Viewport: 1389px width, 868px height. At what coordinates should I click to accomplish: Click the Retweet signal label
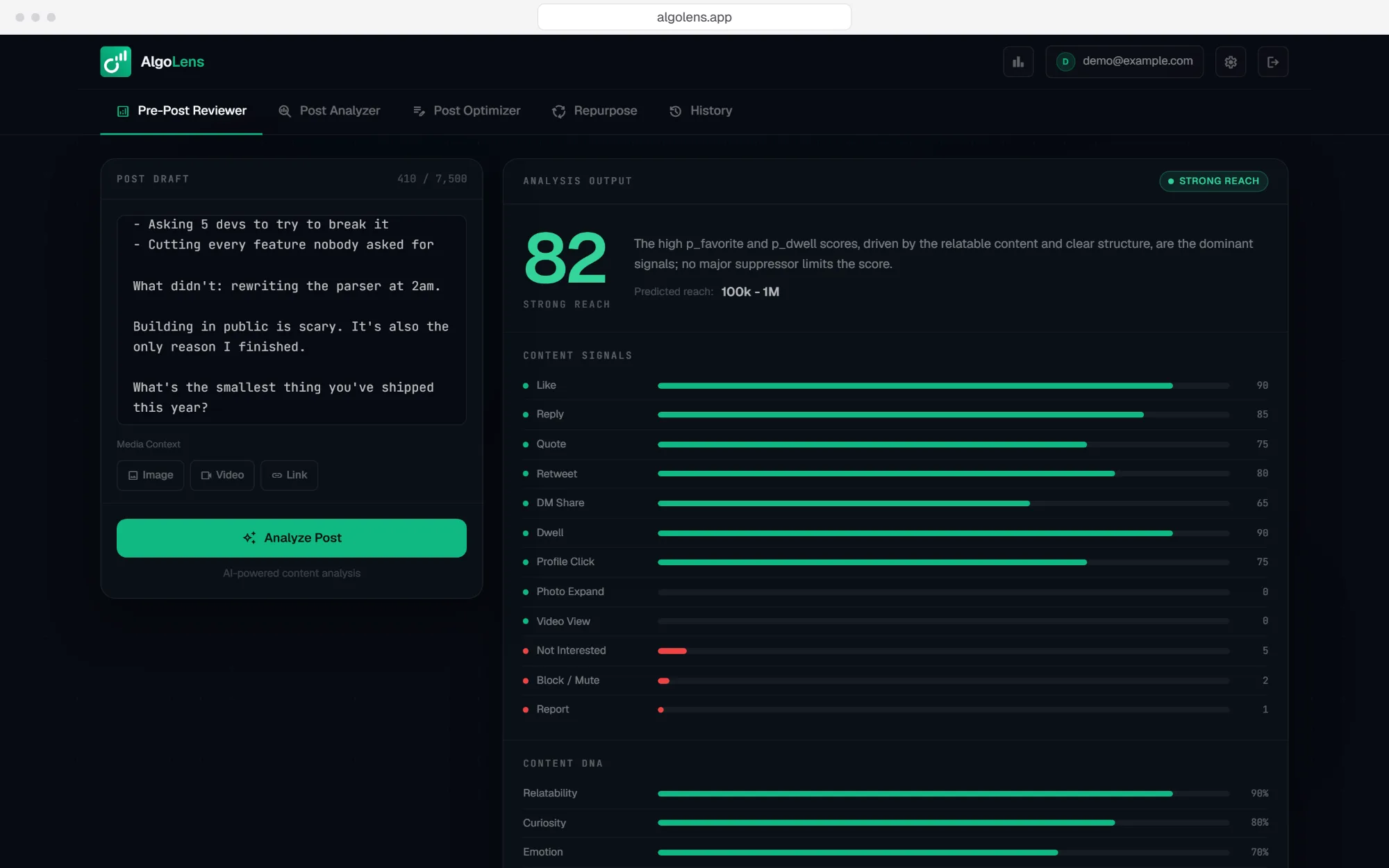pos(556,474)
